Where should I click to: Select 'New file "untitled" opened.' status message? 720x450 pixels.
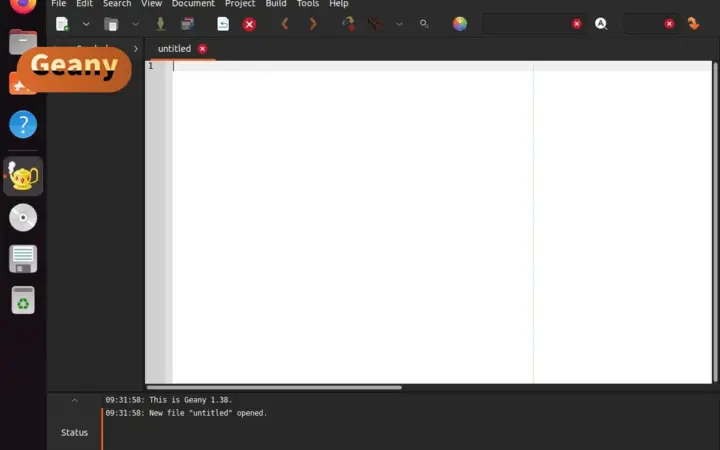[208, 413]
